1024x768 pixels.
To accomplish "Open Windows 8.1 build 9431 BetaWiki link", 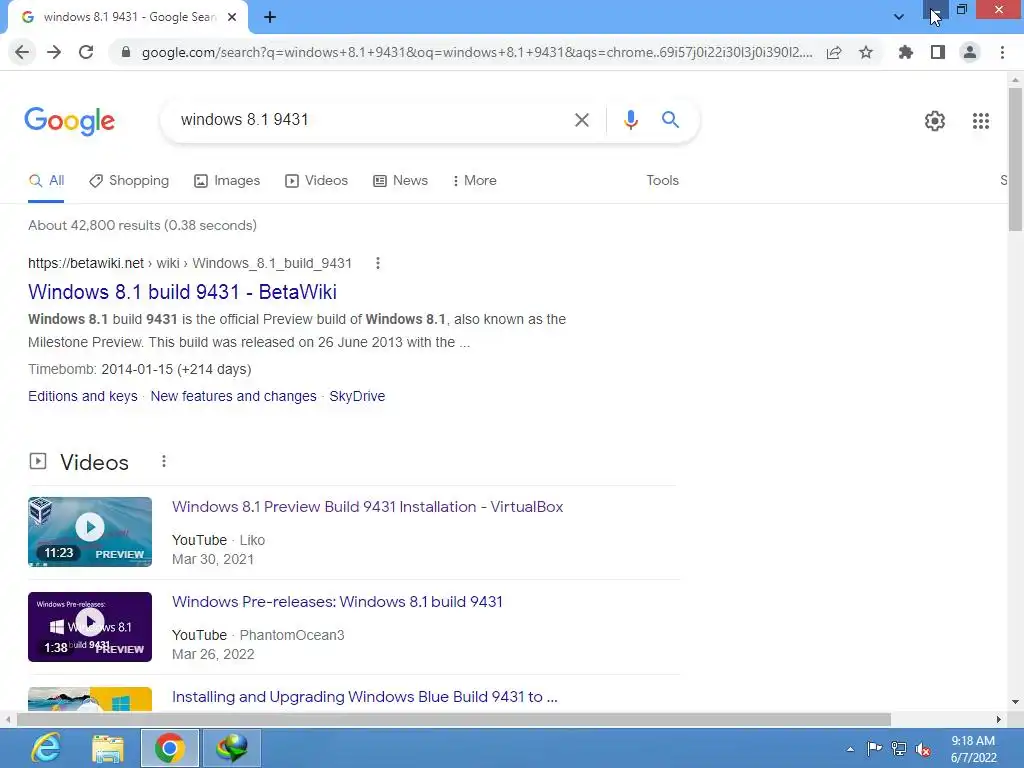I will tap(182, 292).
